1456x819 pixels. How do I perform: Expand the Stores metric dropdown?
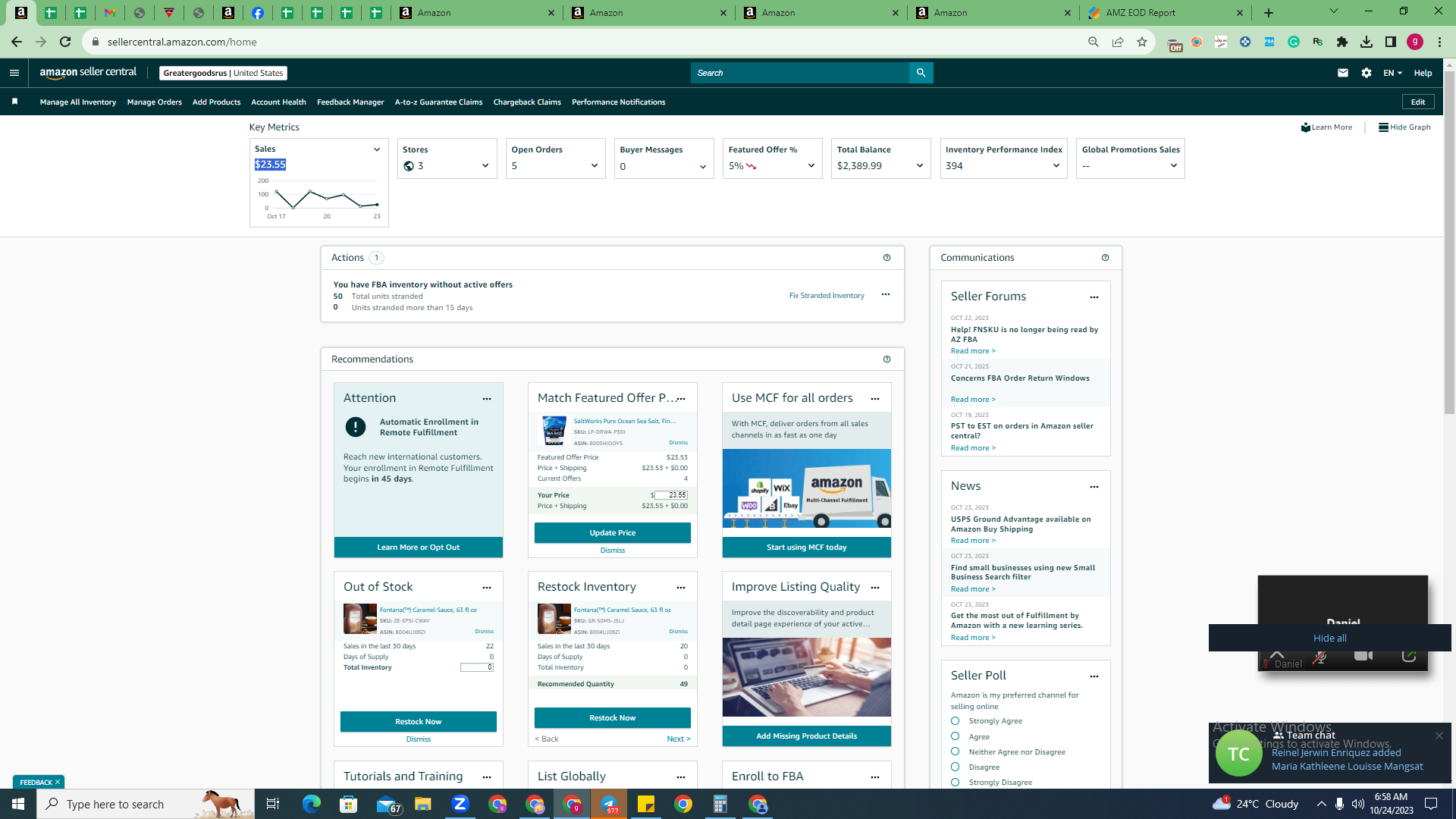click(485, 166)
